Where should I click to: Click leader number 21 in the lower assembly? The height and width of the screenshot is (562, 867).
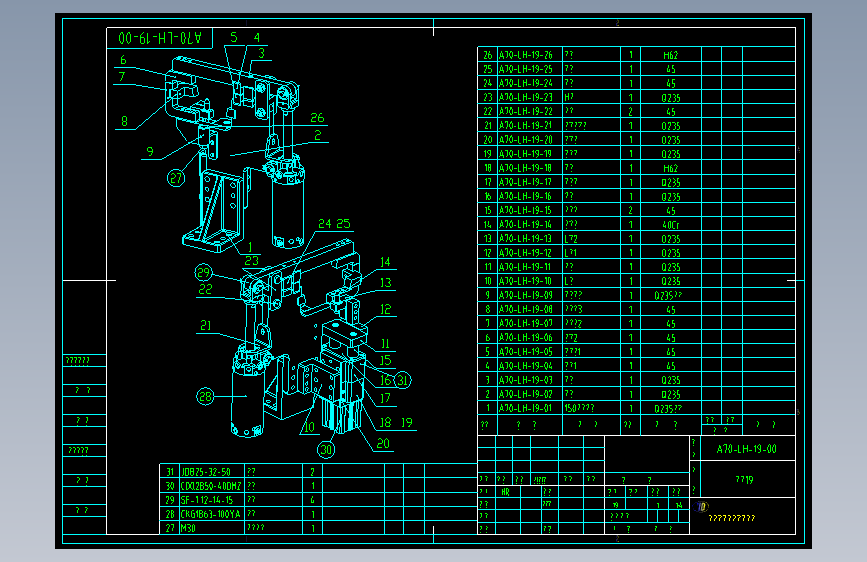click(x=205, y=326)
